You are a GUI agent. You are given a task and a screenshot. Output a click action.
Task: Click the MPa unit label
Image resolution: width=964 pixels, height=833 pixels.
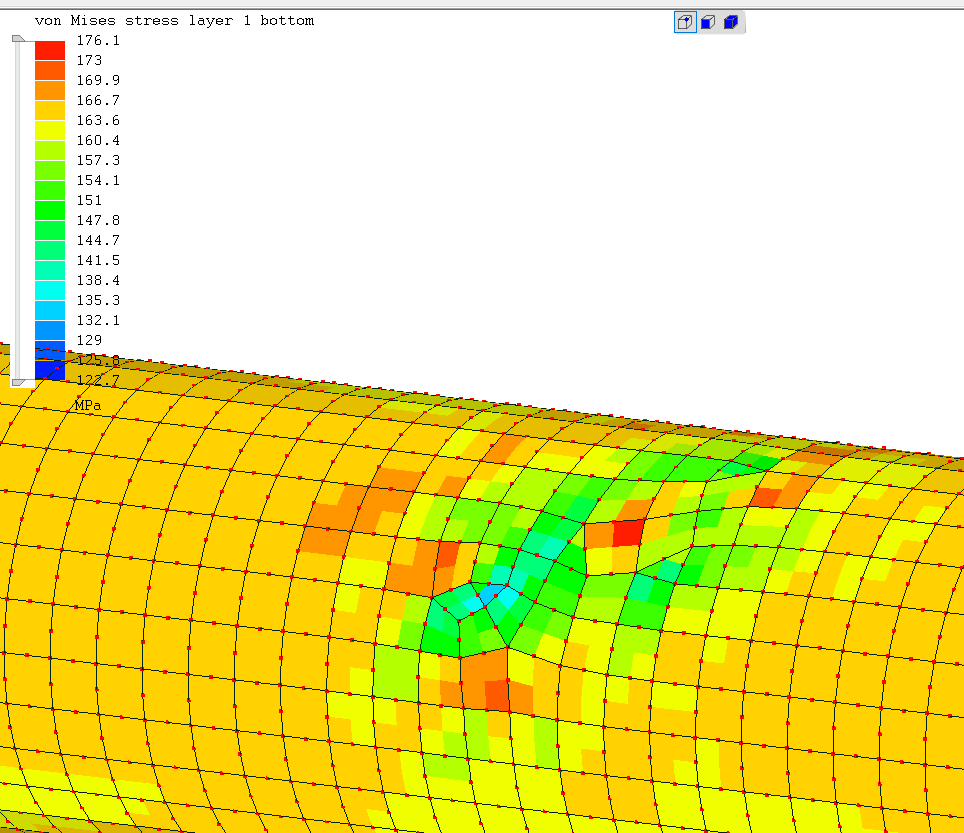87,406
